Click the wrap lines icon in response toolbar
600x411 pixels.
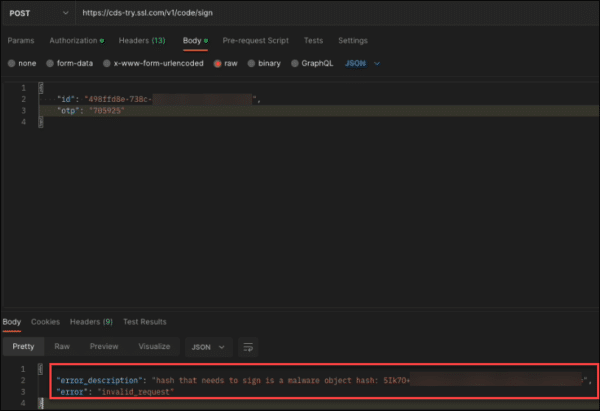(x=248, y=347)
